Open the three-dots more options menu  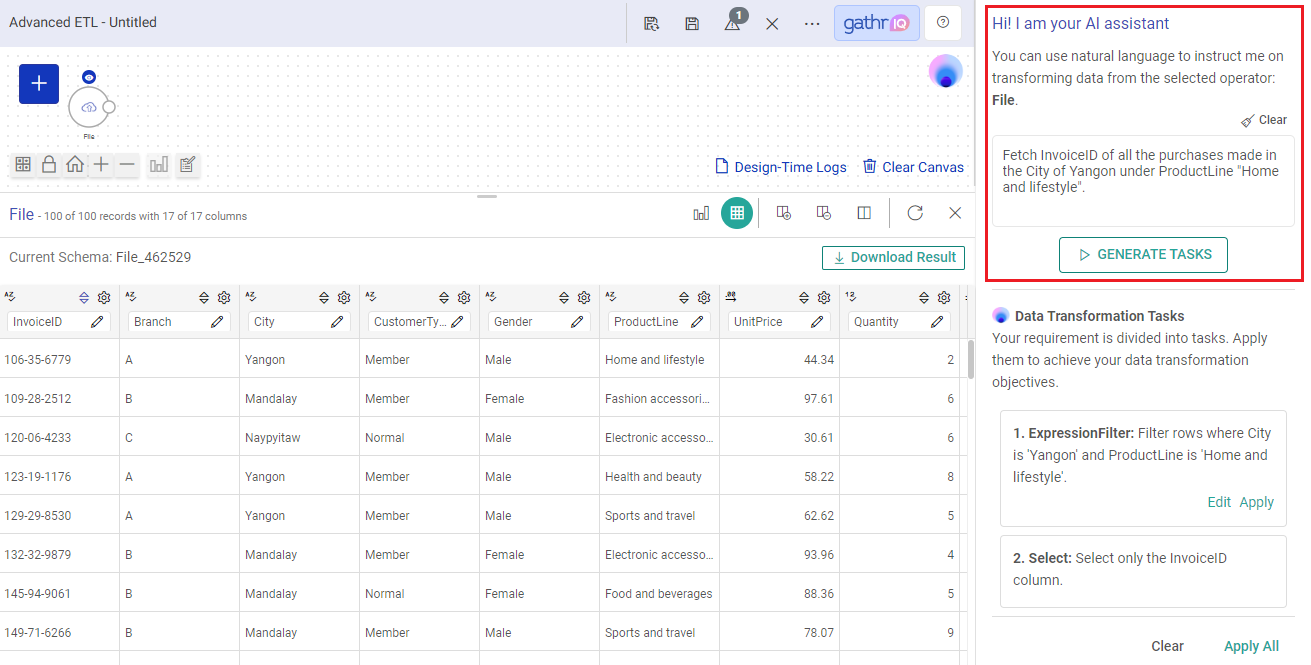pyautogui.click(x=812, y=23)
